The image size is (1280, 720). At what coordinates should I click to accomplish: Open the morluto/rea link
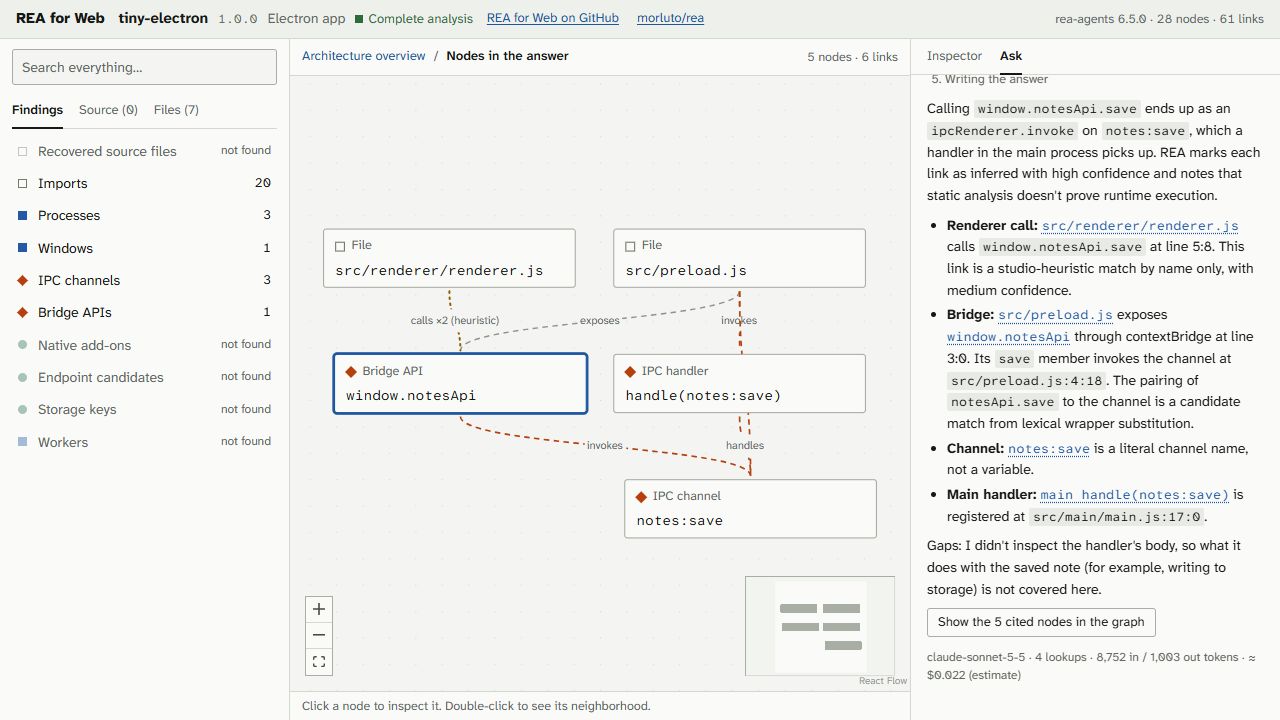670,18
